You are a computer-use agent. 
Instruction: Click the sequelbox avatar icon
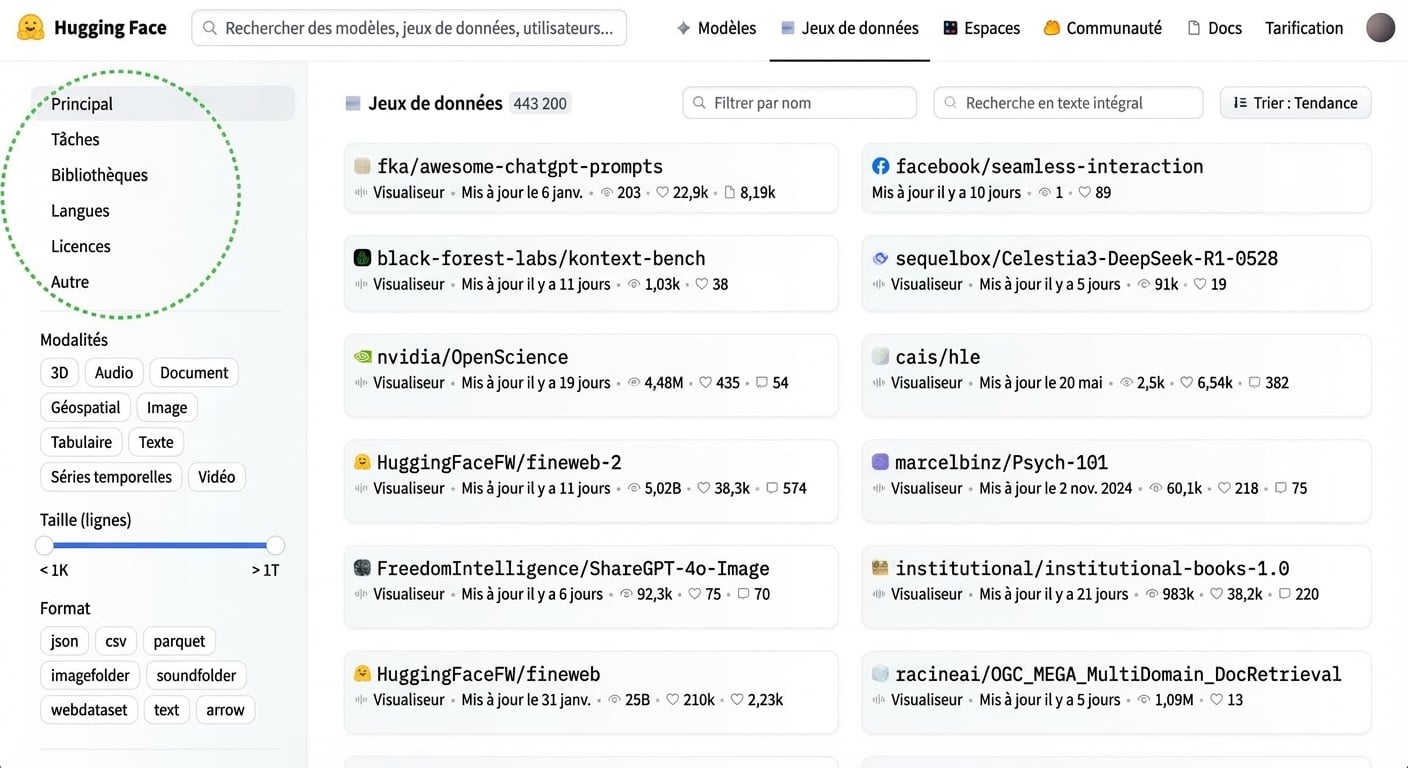pyautogui.click(x=881, y=258)
